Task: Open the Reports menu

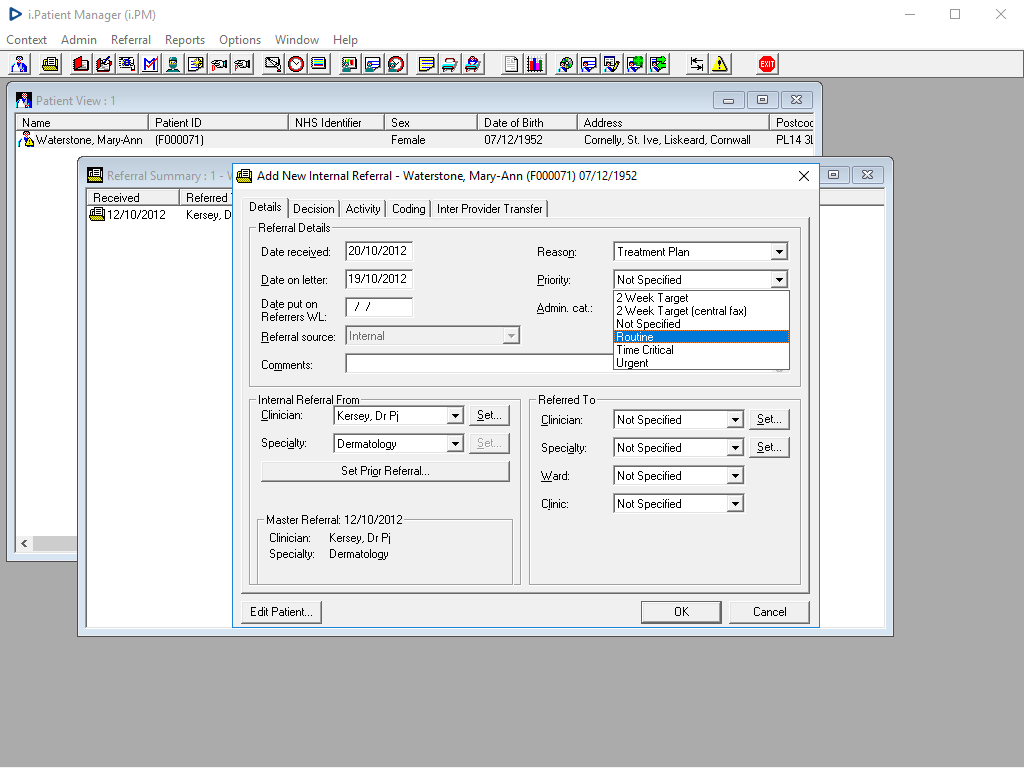Action: [x=185, y=40]
